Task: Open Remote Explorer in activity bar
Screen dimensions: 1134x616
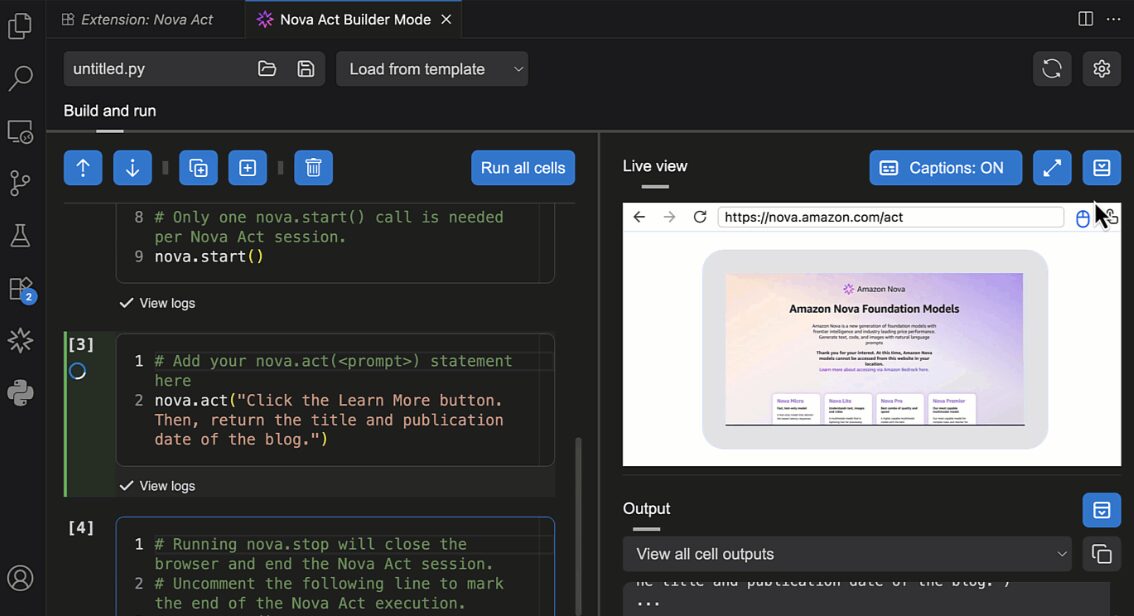Action: [20, 132]
